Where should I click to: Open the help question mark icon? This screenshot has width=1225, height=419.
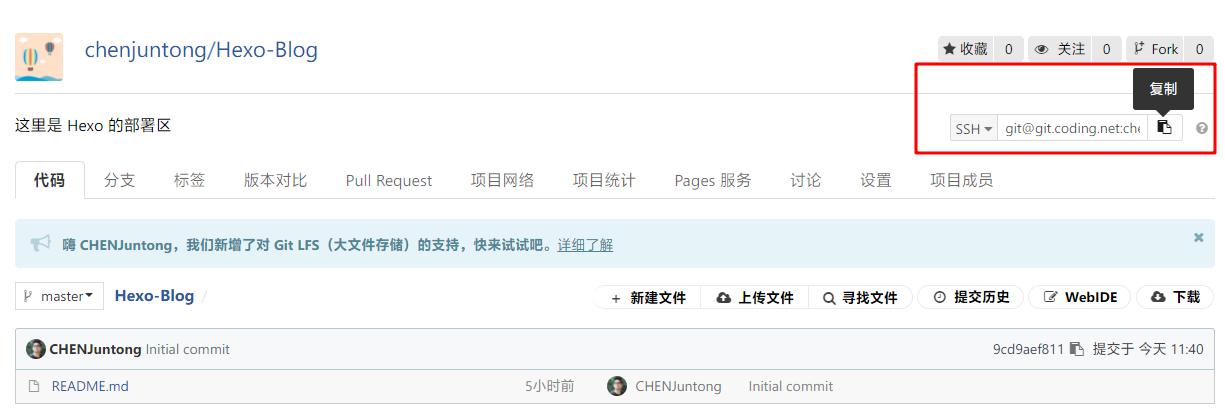tap(1201, 128)
